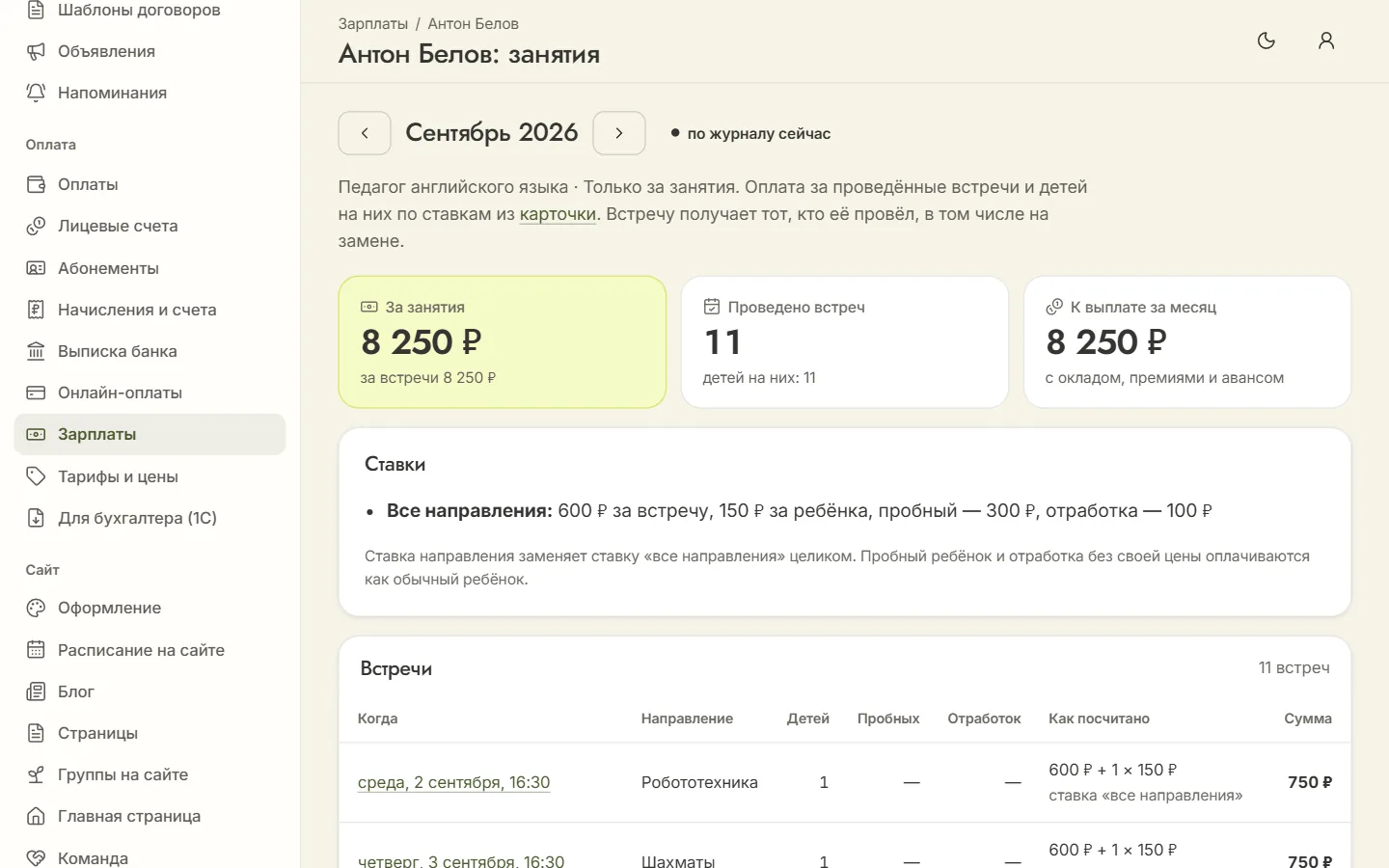
Task: Open the Команда sidebar item
Action: coord(150,857)
